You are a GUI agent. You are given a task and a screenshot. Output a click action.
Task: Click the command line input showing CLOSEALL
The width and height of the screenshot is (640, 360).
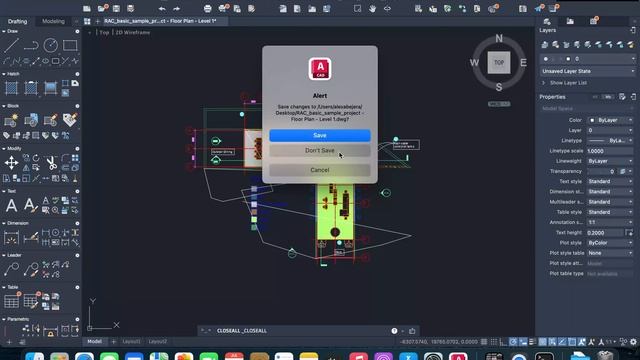pos(302,331)
